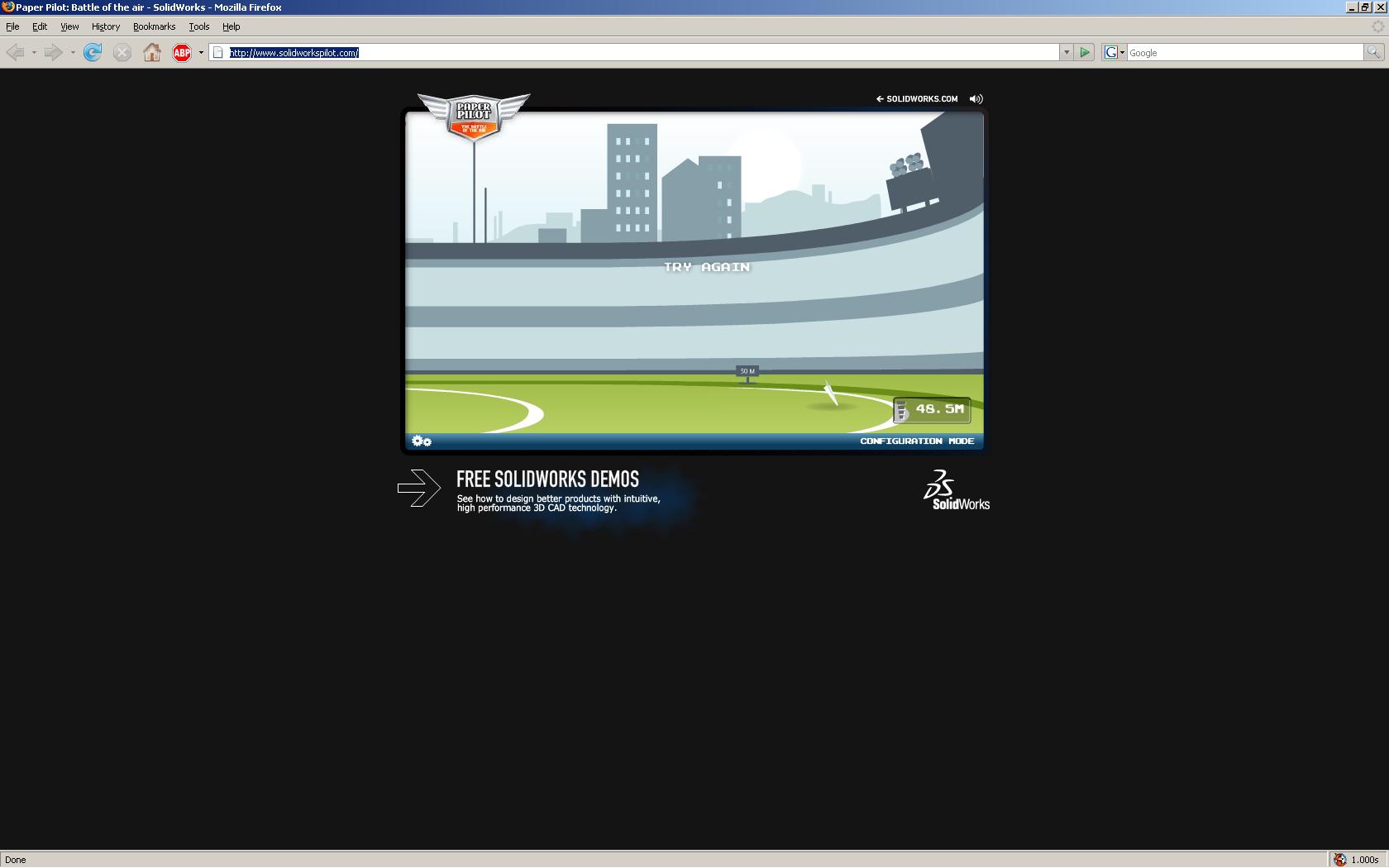Click the demo description text about 3D CAD
The image size is (1389, 868).
[x=559, y=503]
